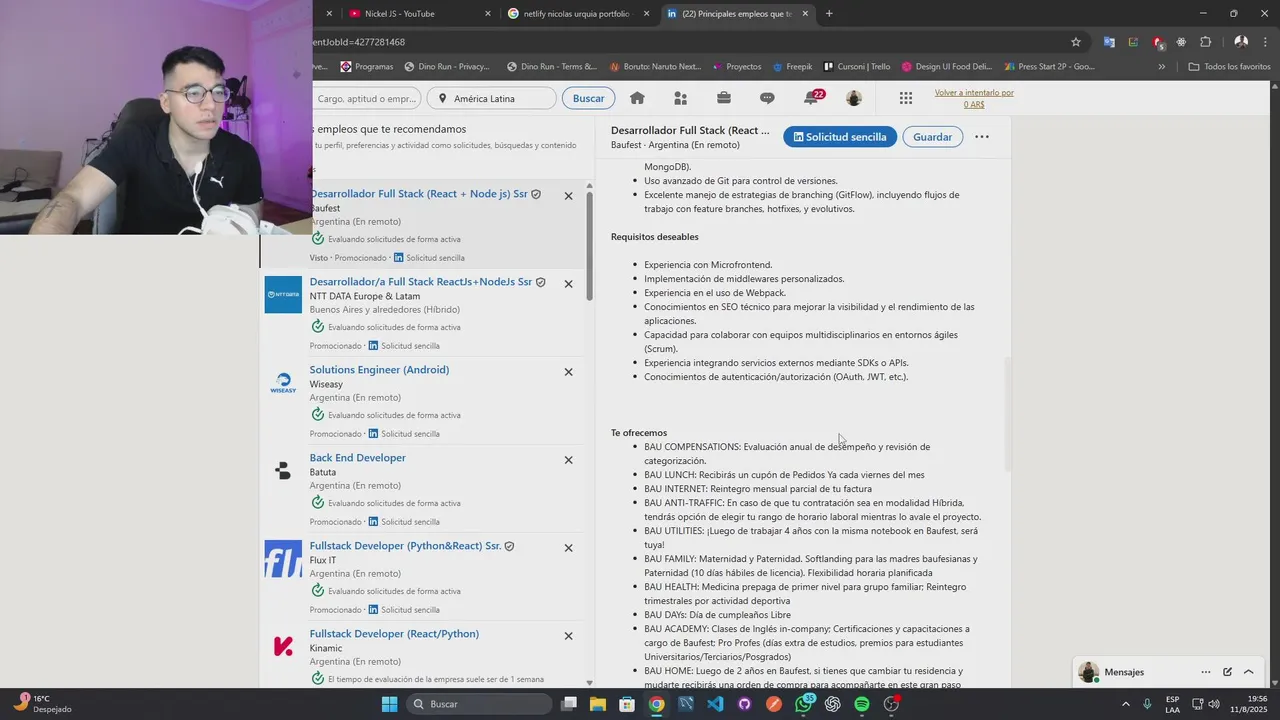Click the job description vertical scrollbar
This screenshot has width=1280, height=720.
1007,415
